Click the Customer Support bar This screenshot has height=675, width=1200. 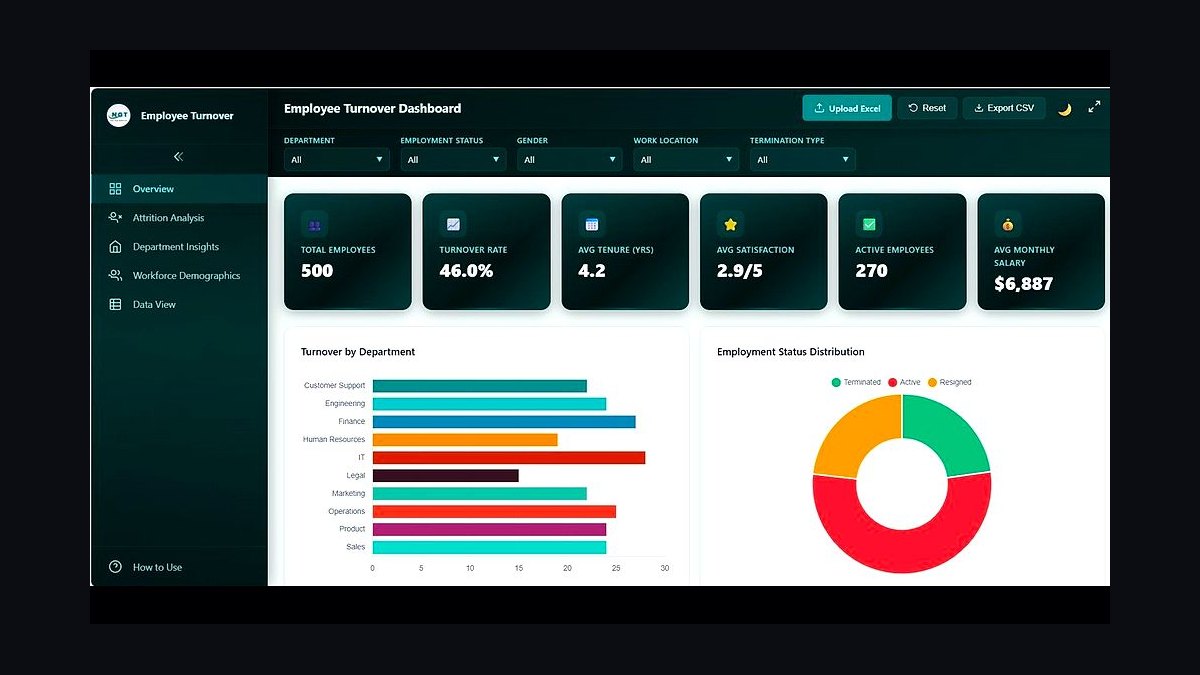coord(480,386)
